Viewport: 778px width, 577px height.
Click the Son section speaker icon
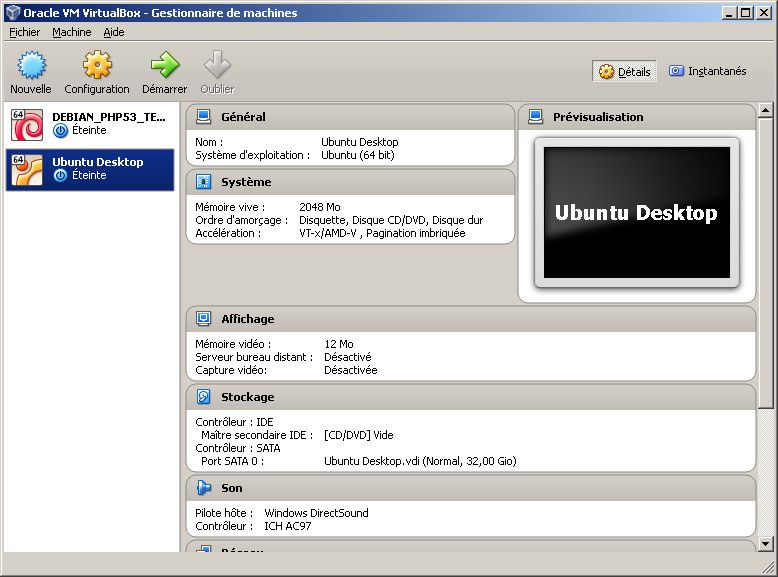(203, 488)
